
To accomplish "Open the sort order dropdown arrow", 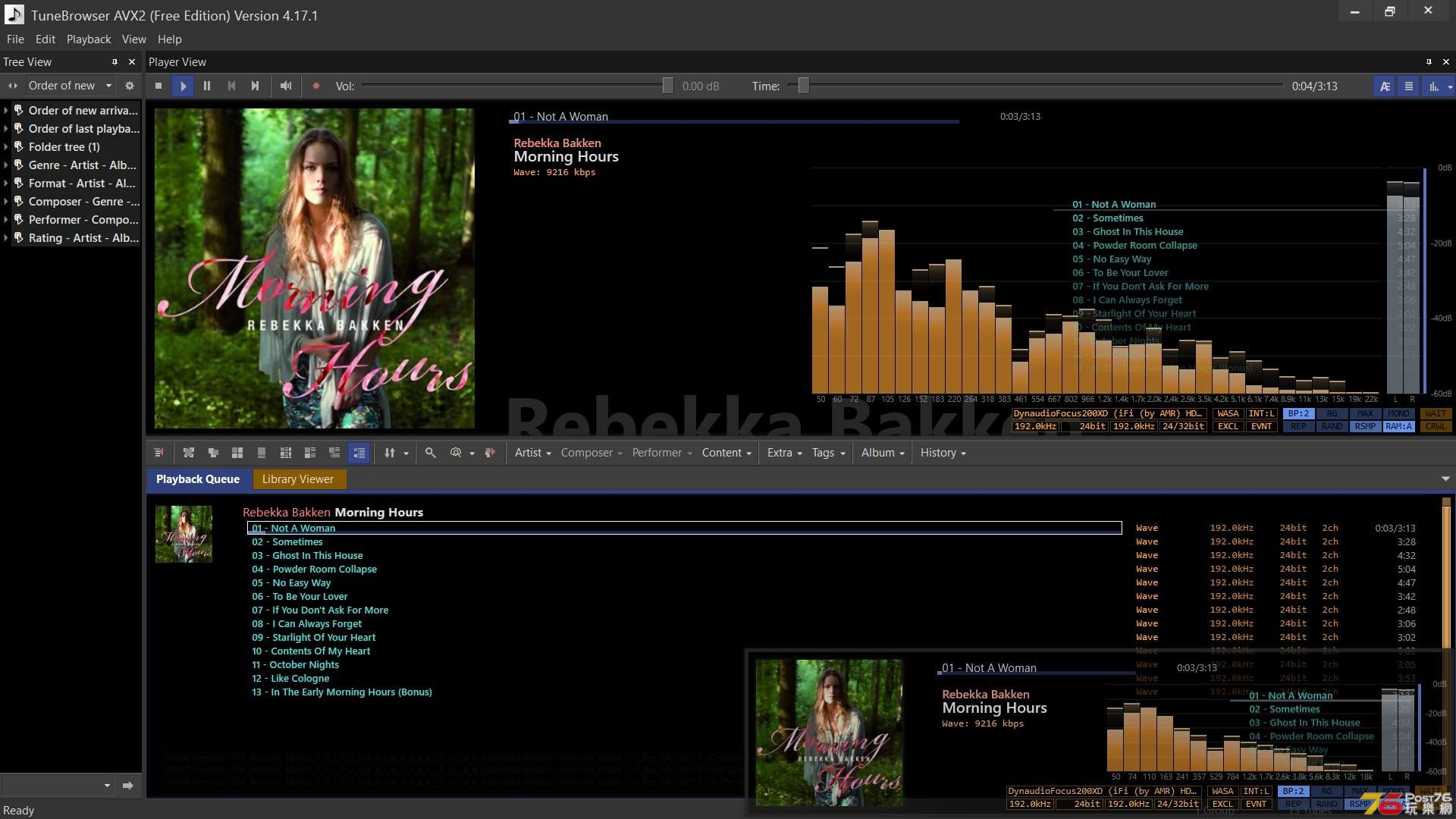I will (406, 453).
